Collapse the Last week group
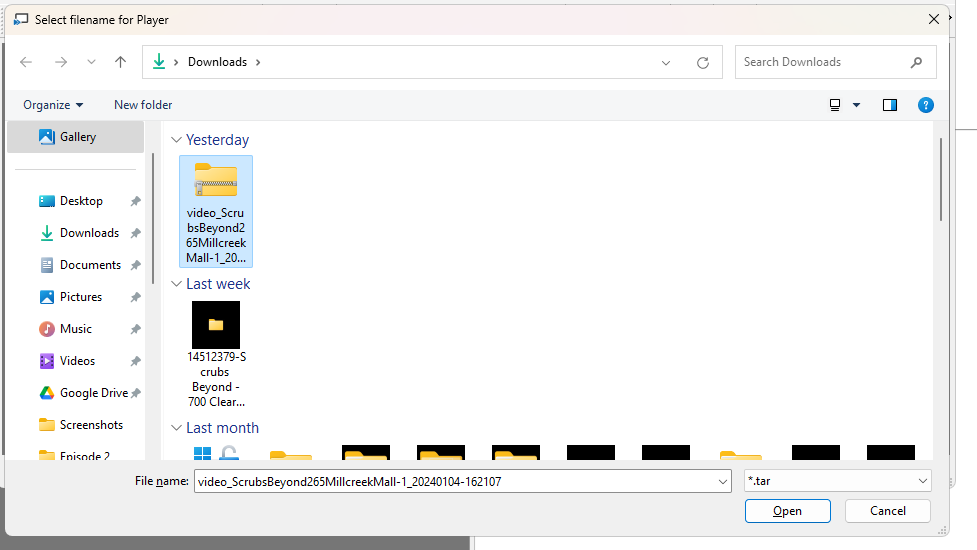 pos(176,283)
